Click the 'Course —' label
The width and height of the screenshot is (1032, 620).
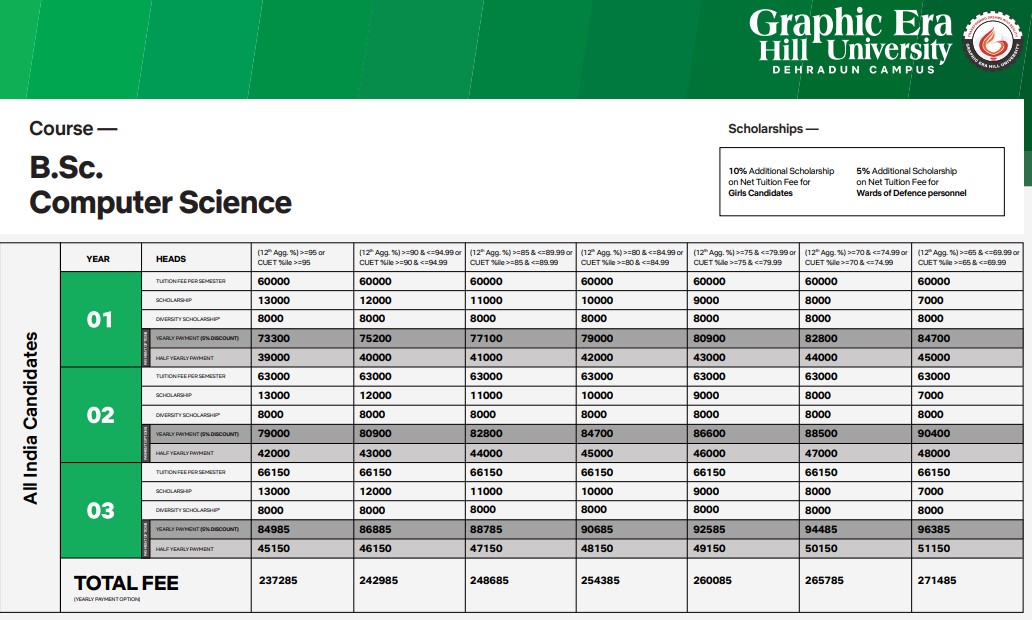pyautogui.click(x=73, y=128)
